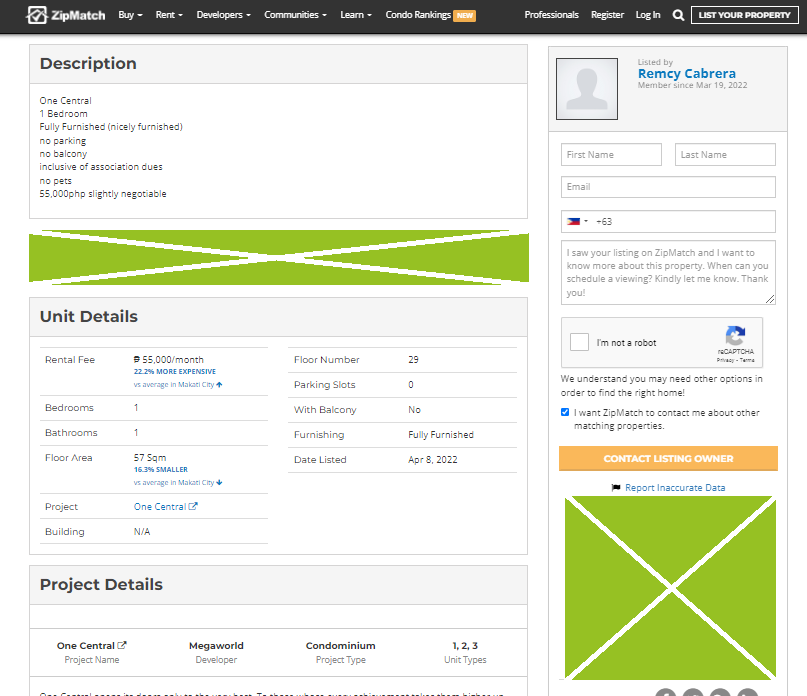Open the Philippines flag country code dropdown
This screenshot has height=696, width=807.
(x=577, y=221)
